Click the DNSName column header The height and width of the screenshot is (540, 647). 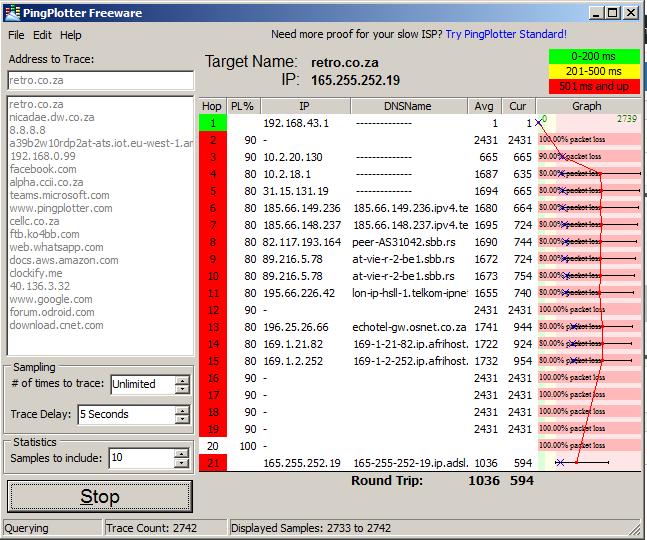tap(409, 106)
